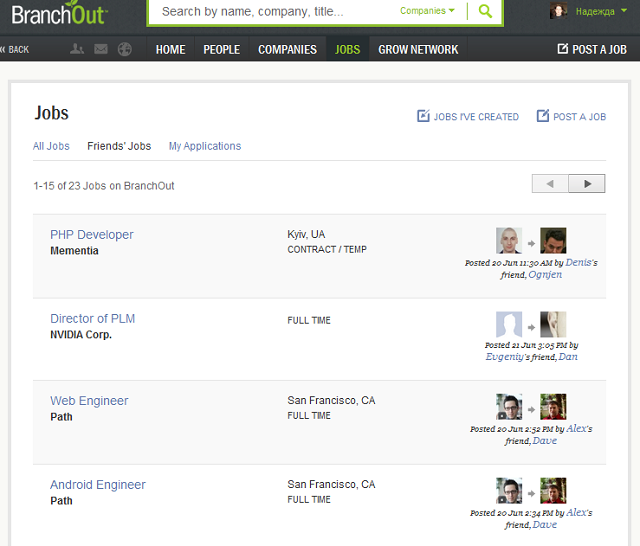The image size is (640, 546).
Task: Open the JOBS navigation tab
Action: tap(347, 49)
